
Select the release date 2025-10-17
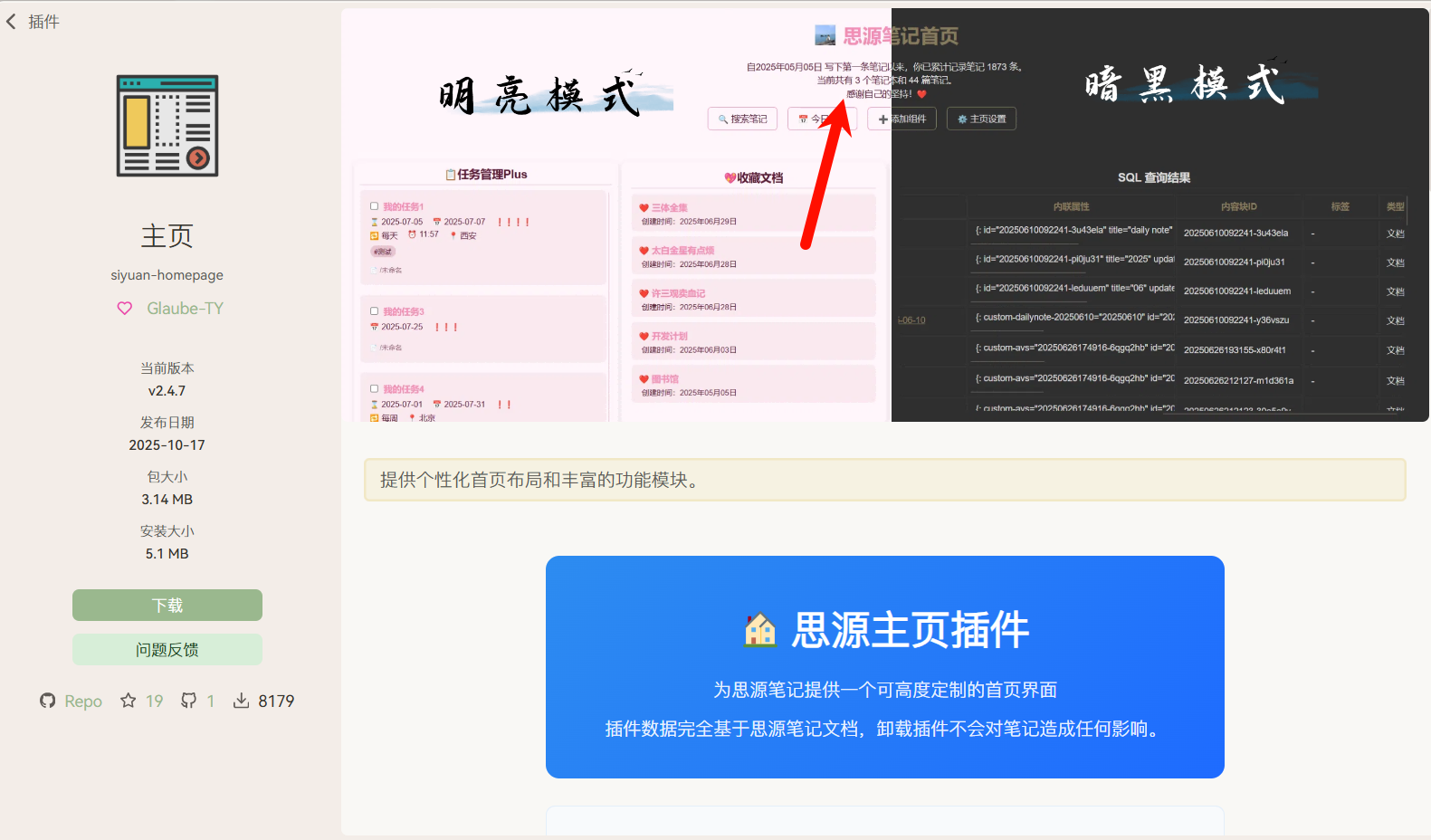[x=167, y=445]
